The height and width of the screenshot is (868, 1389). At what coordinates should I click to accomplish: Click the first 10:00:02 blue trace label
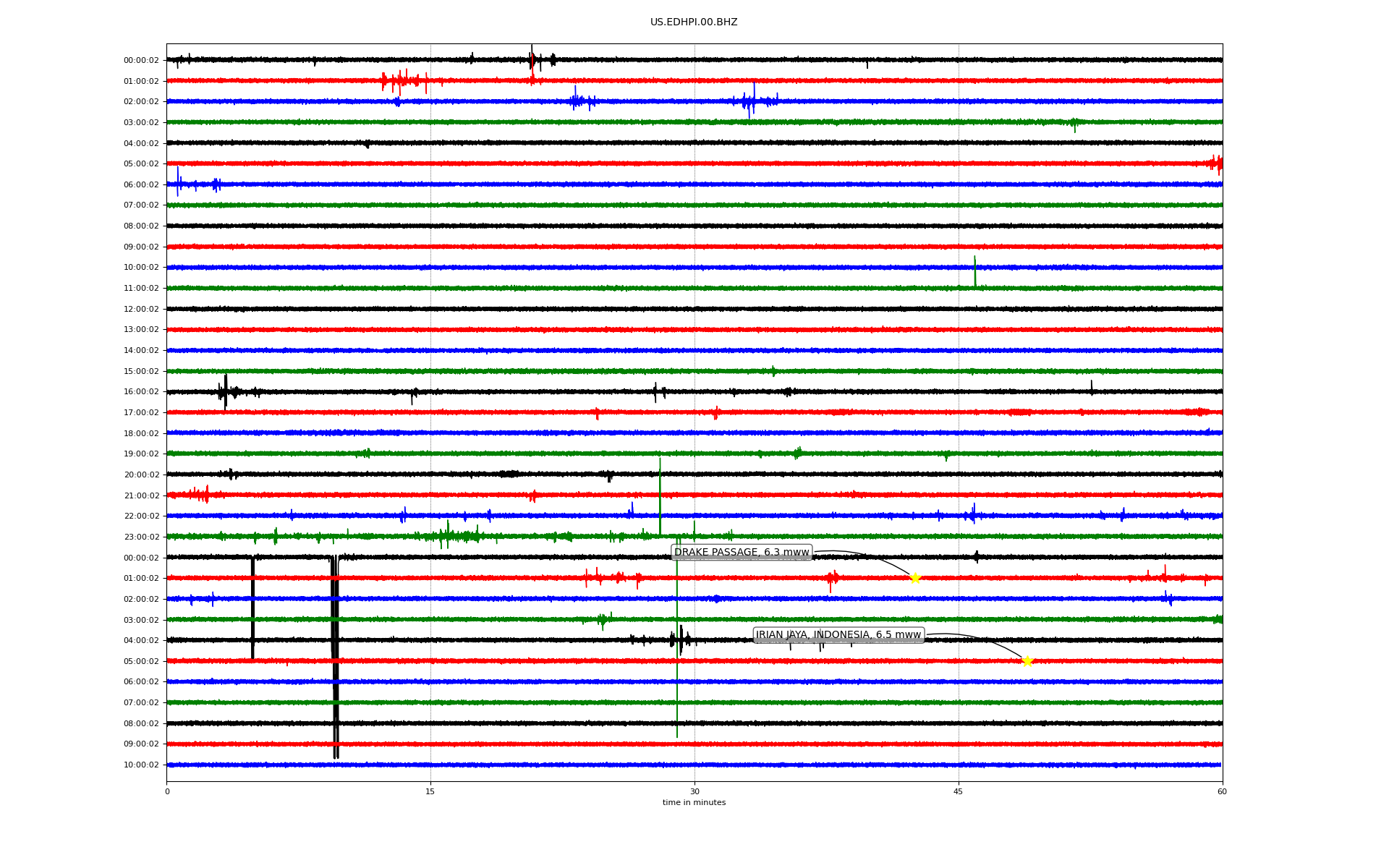[x=141, y=268]
